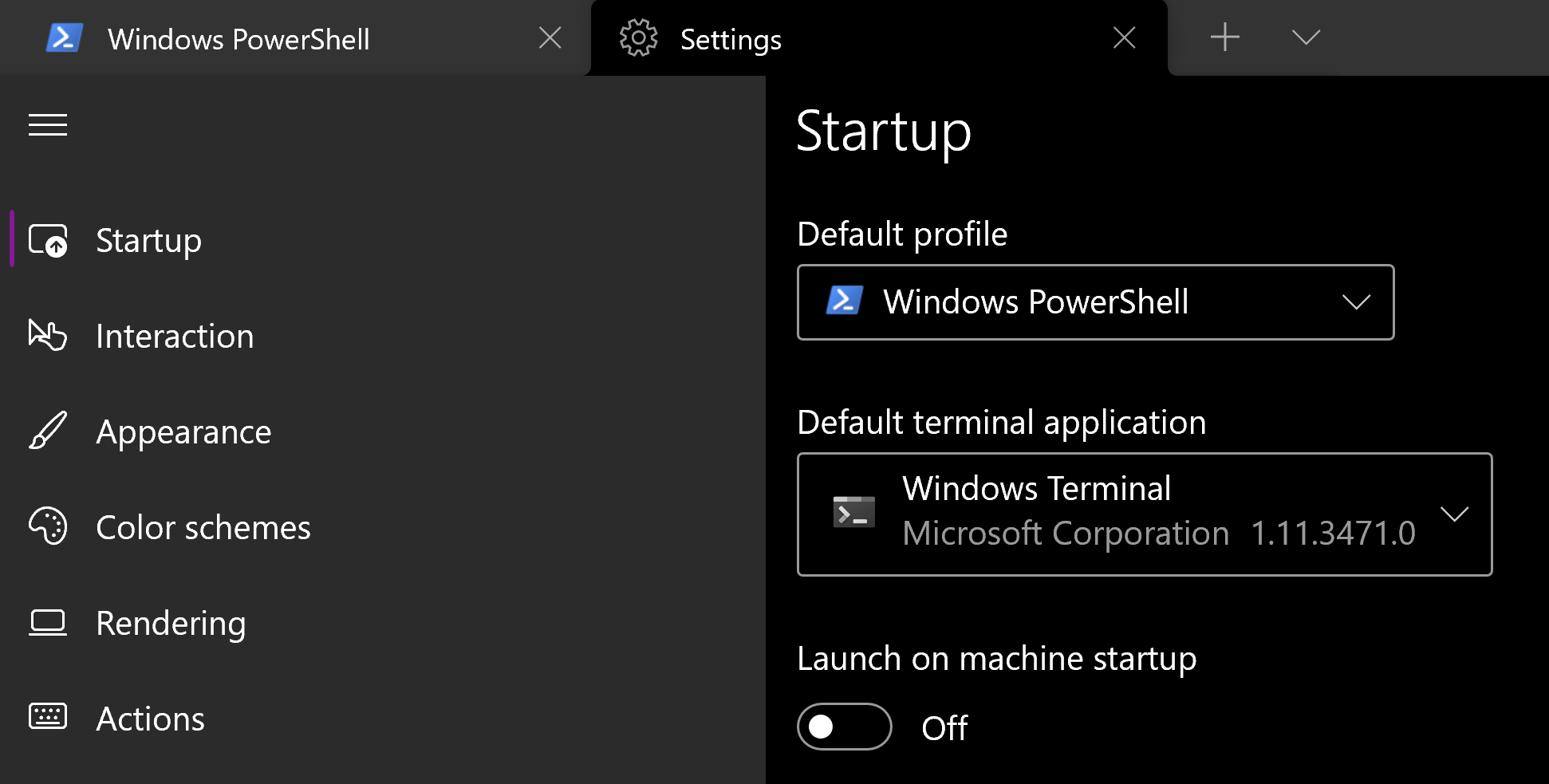1549x784 pixels.
Task: Toggle Launch on machine startup switch
Action: point(845,727)
